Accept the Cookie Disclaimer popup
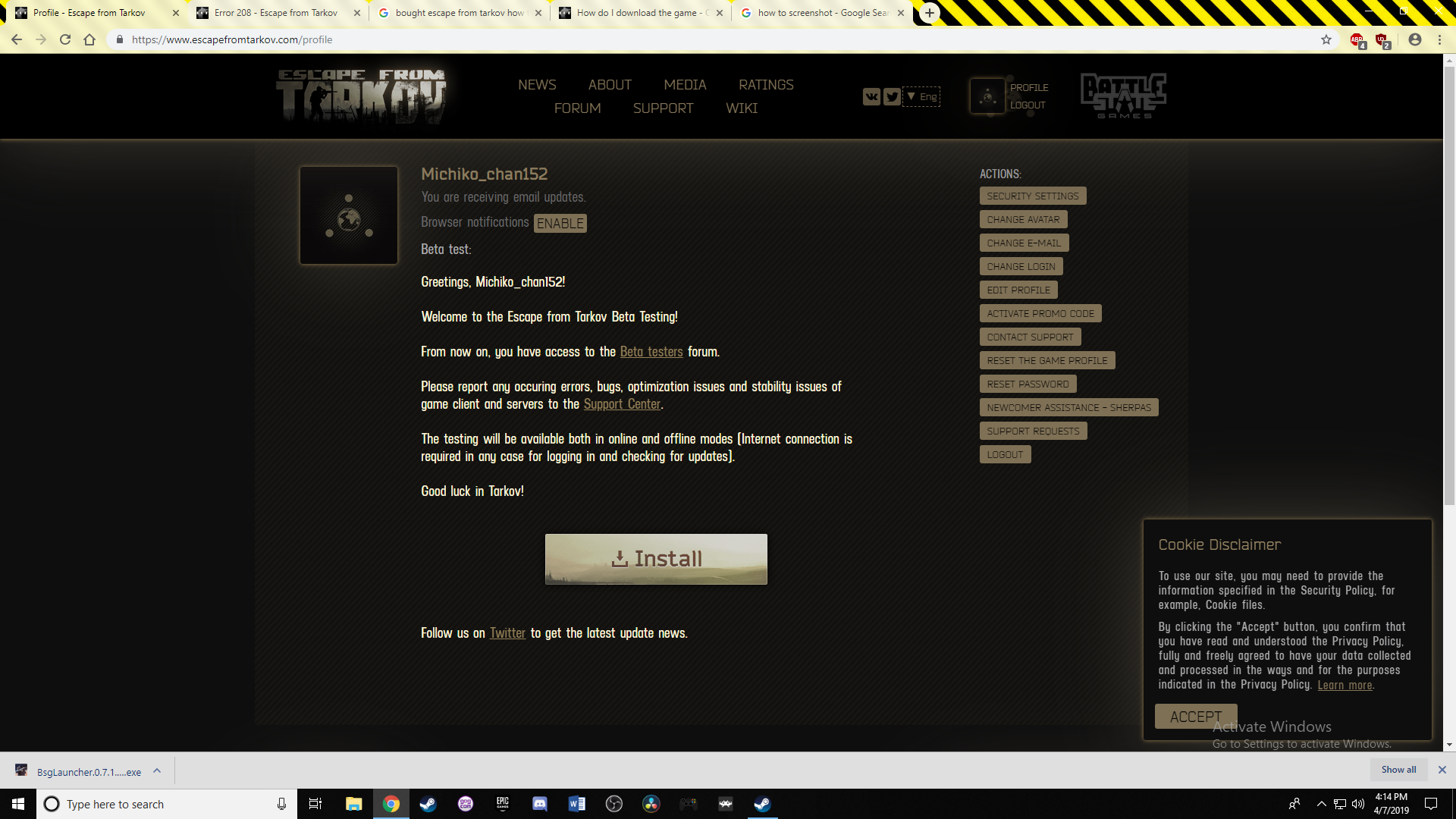The image size is (1456, 819). click(x=1197, y=716)
